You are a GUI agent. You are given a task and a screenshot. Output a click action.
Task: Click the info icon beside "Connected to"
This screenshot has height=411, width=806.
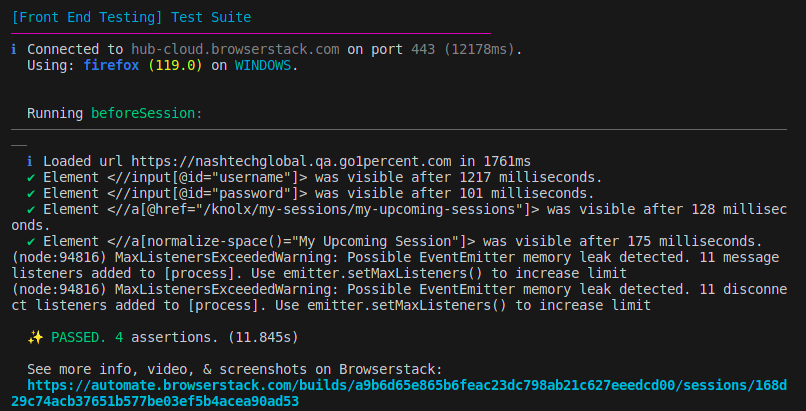(x=14, y=49)
